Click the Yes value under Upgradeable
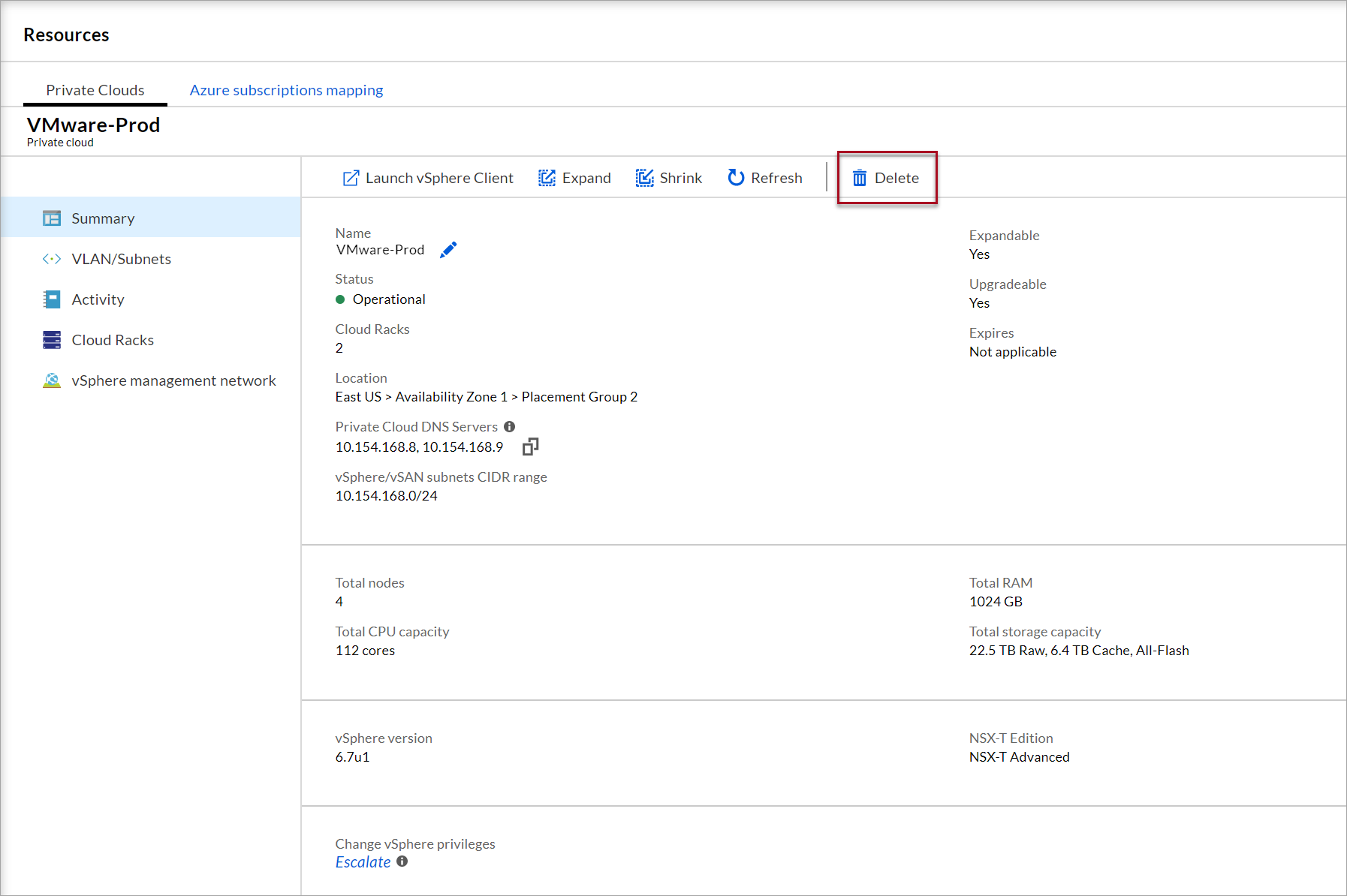Viewport: 1347px width, 896px height. (980, 303)
